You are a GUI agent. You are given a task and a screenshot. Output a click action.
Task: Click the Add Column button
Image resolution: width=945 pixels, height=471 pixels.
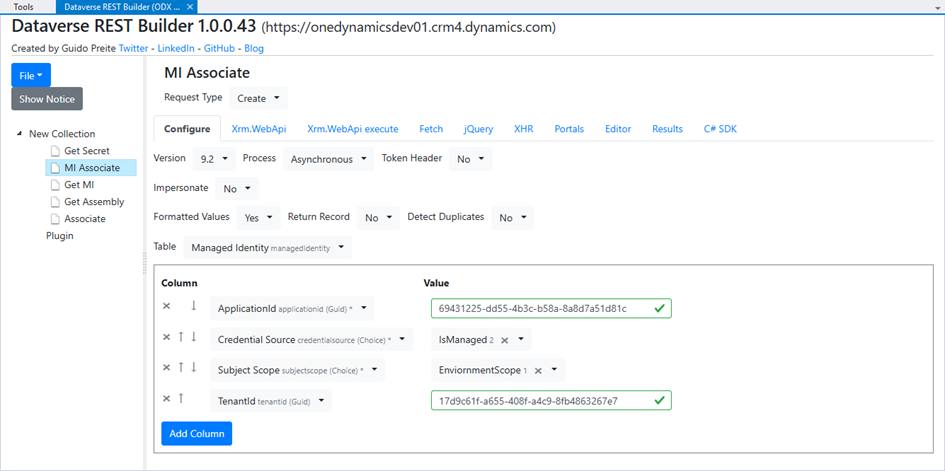(196, 434)
